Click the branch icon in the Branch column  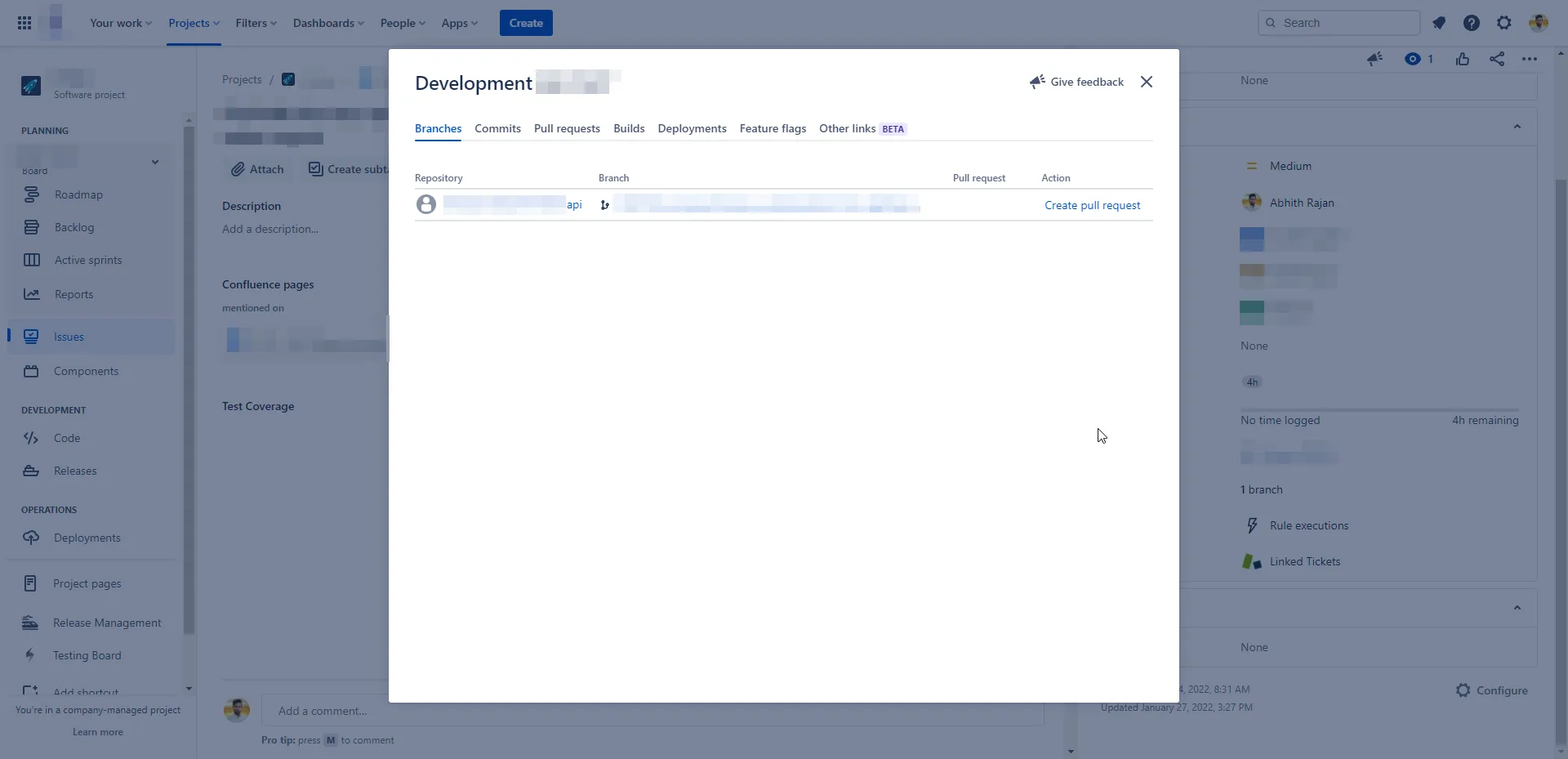tap(604, 205)
